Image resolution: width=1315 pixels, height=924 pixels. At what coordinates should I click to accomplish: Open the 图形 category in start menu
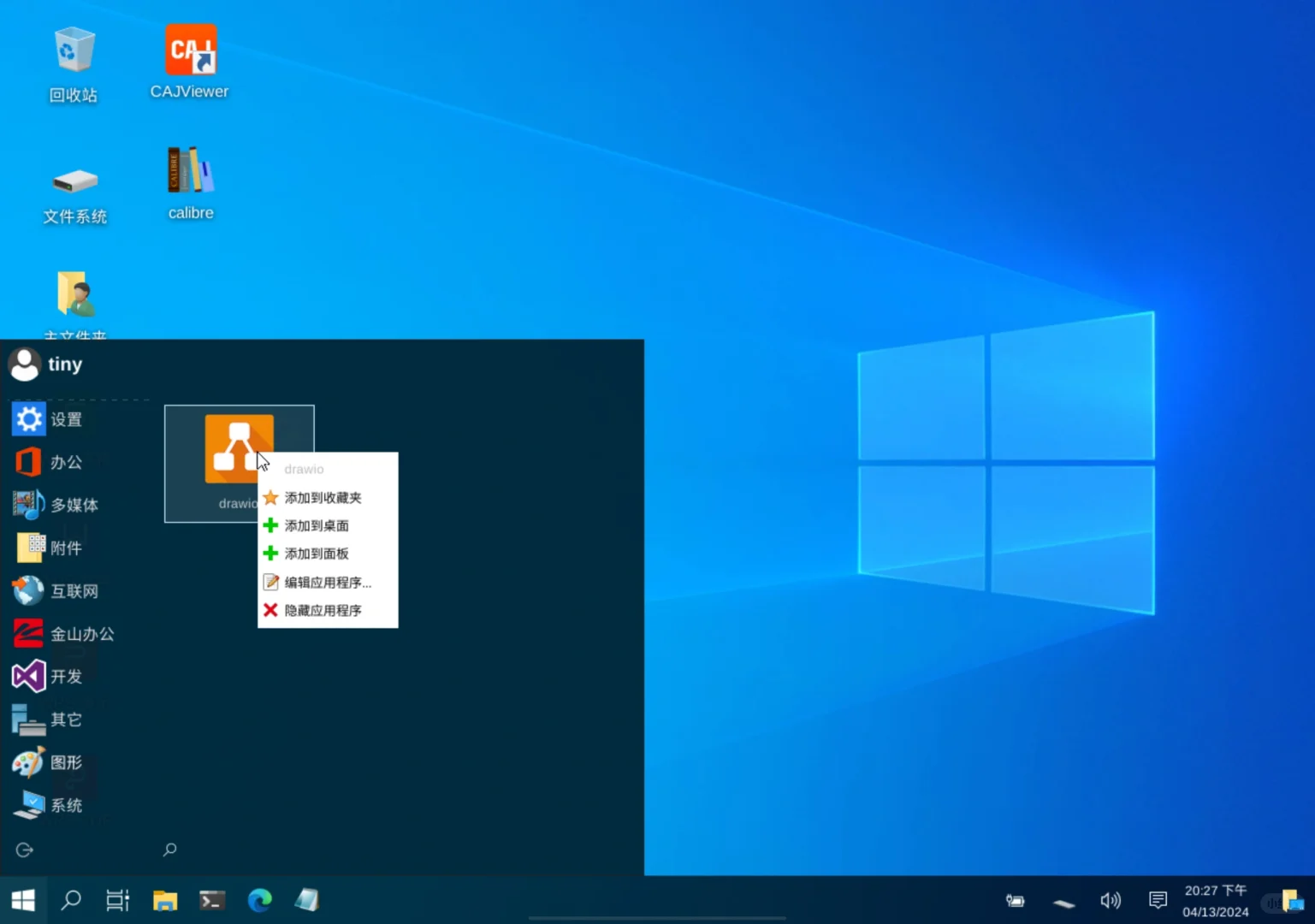click(49, 761)
